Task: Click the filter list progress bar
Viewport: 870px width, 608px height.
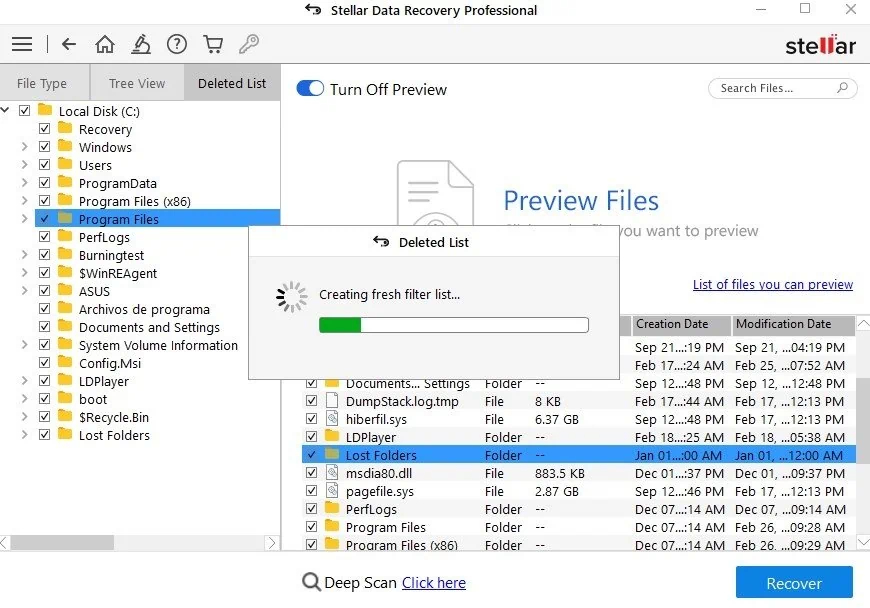Action: click(x=453, y=324)
